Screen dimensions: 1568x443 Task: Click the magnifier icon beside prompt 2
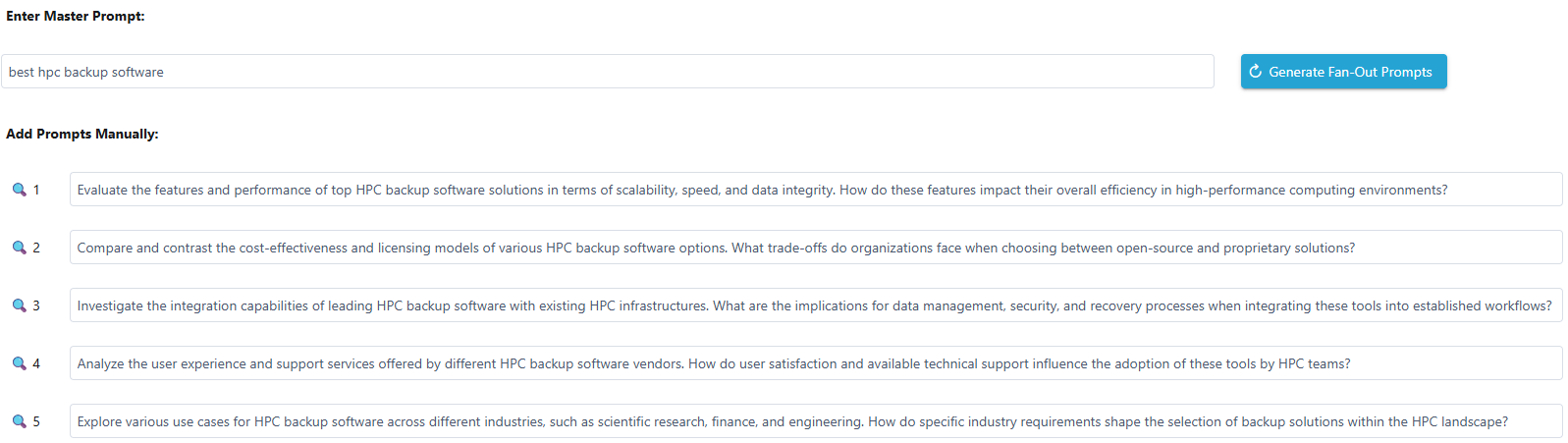click(19, 248)
